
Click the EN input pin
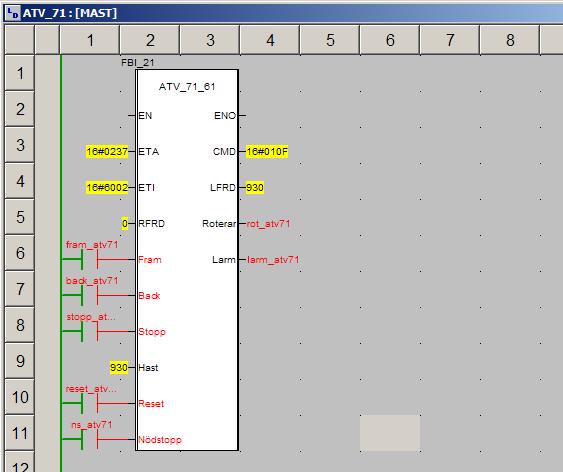[145, 116]
